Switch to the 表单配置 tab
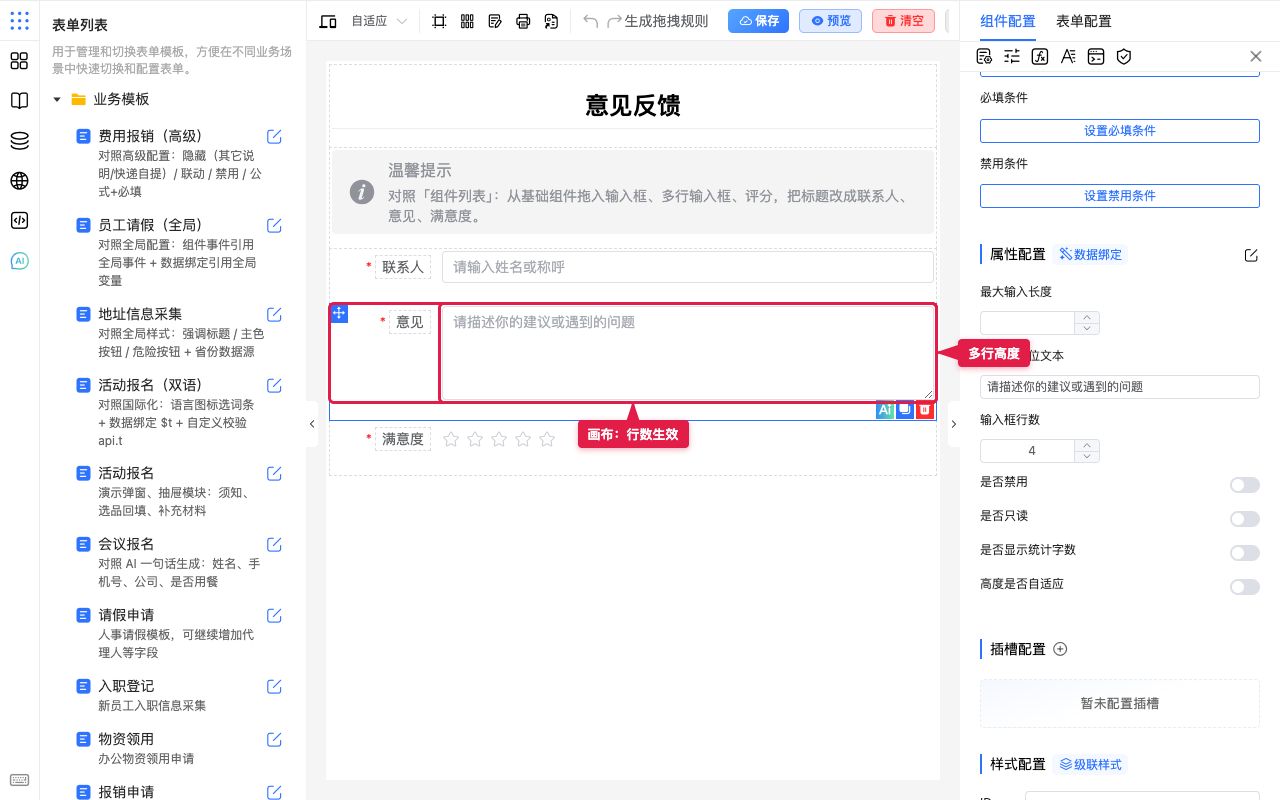The height and width of the screenshot is (800, 1280). click(x=1084, y=21)
